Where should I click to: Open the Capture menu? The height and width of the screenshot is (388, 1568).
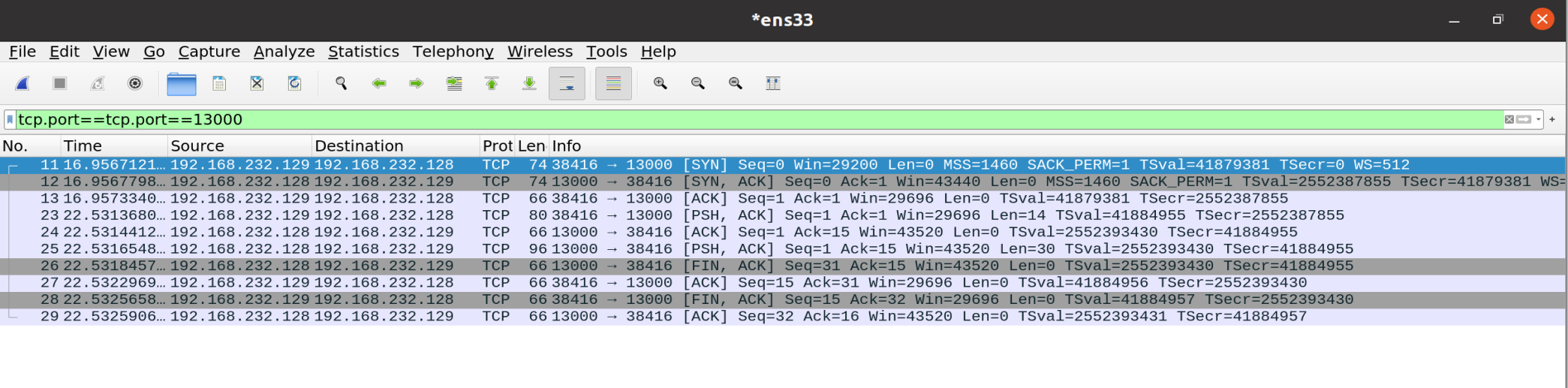tap(209, 52)
